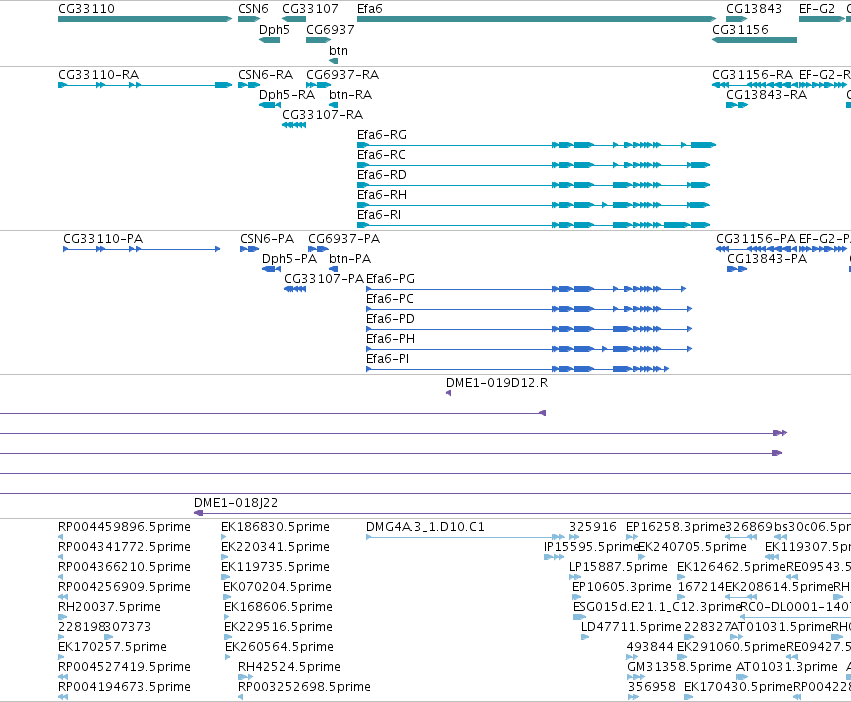Click EST RP004256909.5prime
Image resolution: width=851 pixels, height=702 pixels.
click(124, 587)
